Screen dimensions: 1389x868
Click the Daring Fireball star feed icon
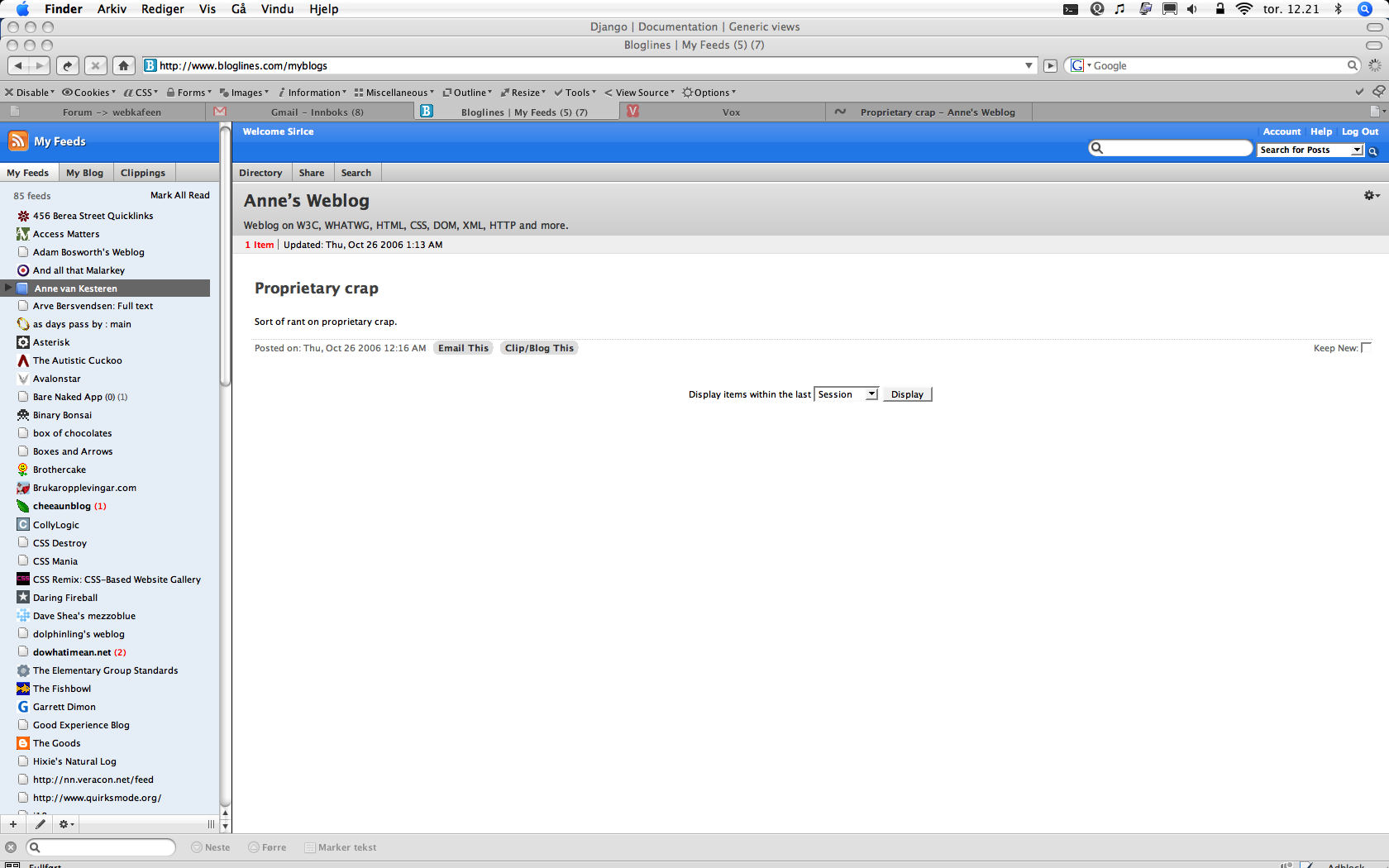point(23,597)
